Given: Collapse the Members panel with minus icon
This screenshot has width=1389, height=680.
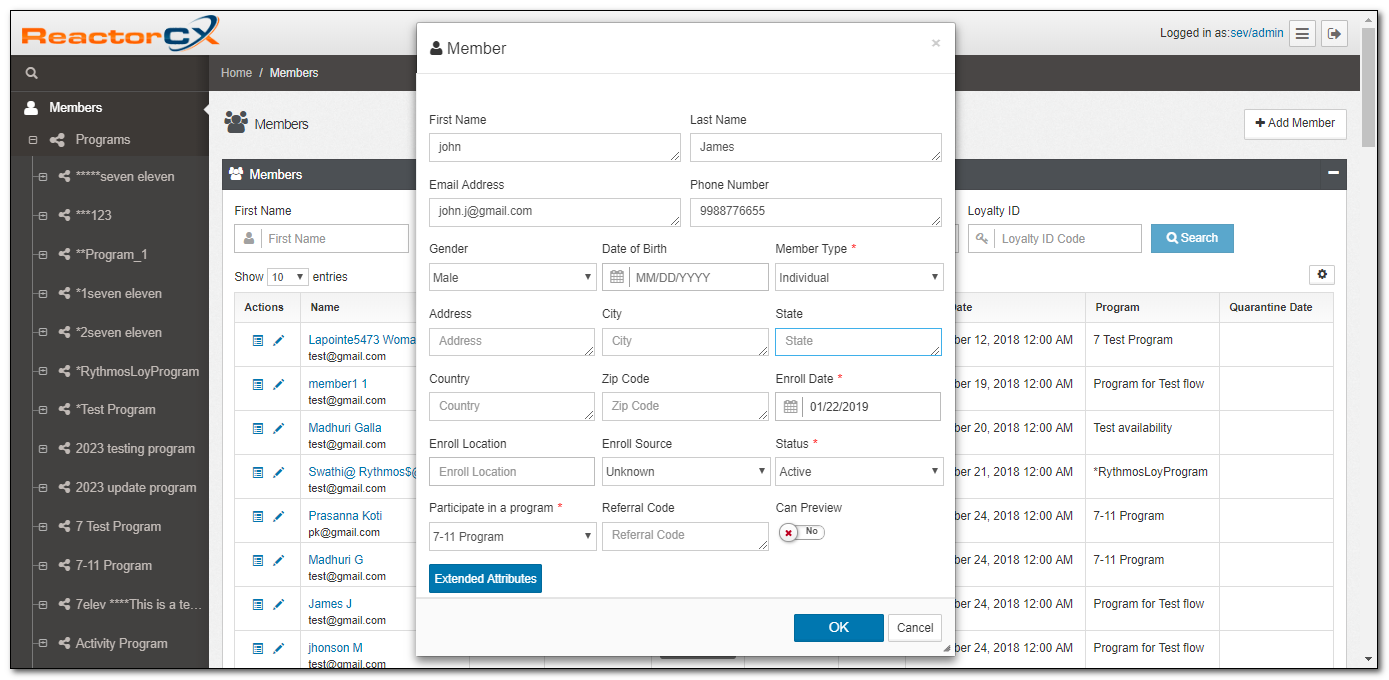Looking at the screenshot, I should pyautogui.click(x=1332, y=173).
